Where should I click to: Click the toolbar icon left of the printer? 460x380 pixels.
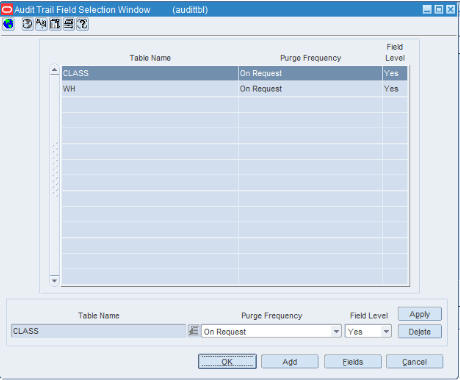(x=55, y=24)
